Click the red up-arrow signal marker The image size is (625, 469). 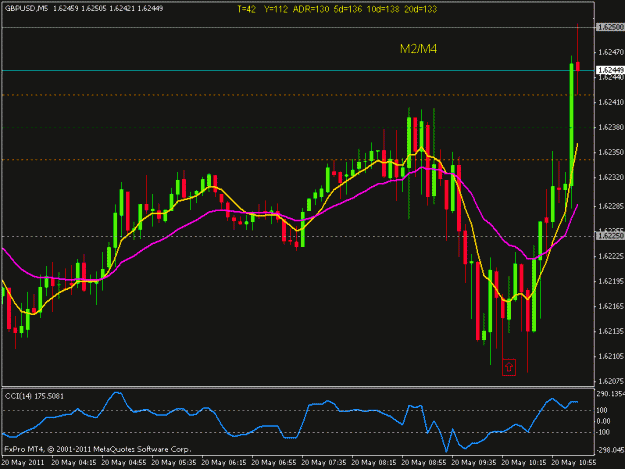[x=509, y=367]
